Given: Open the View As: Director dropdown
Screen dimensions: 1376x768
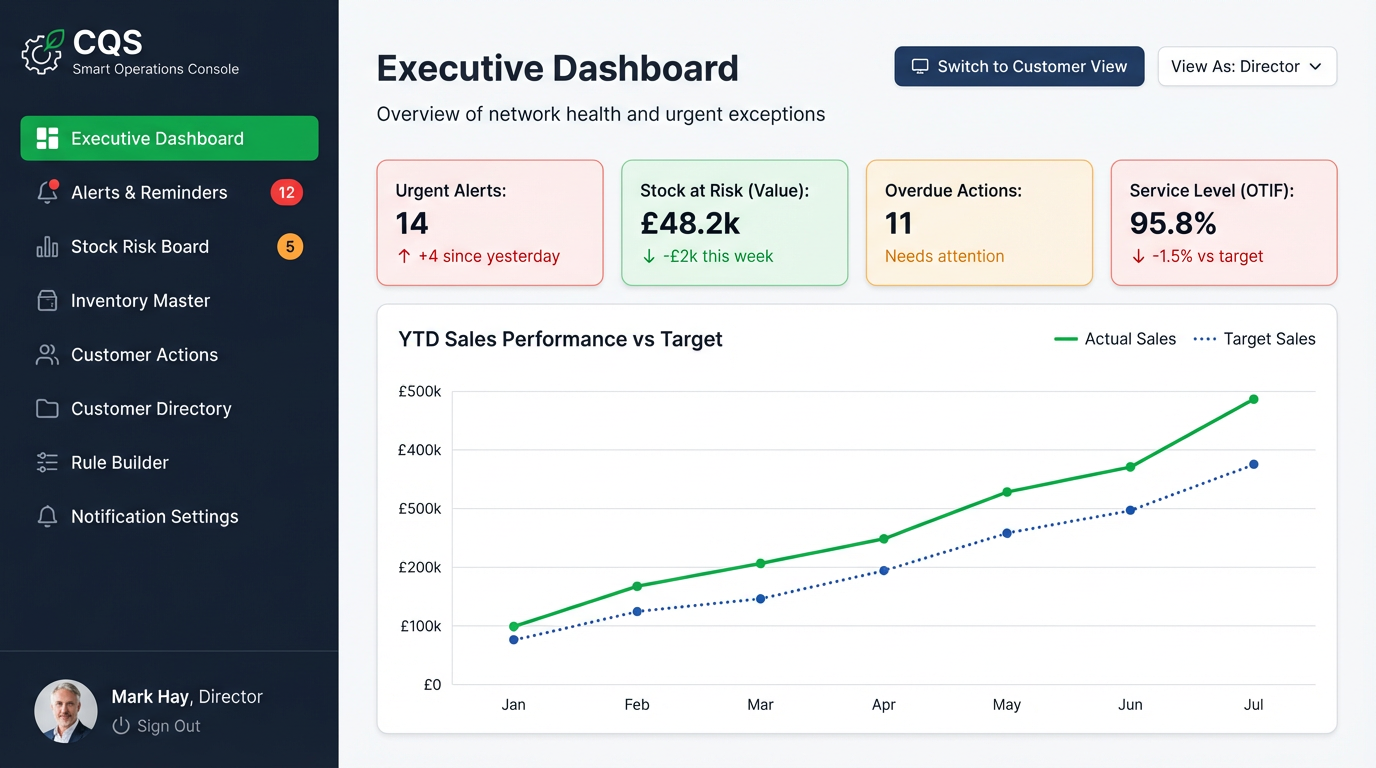Looking at the screenshot, I should [1247, 66].
